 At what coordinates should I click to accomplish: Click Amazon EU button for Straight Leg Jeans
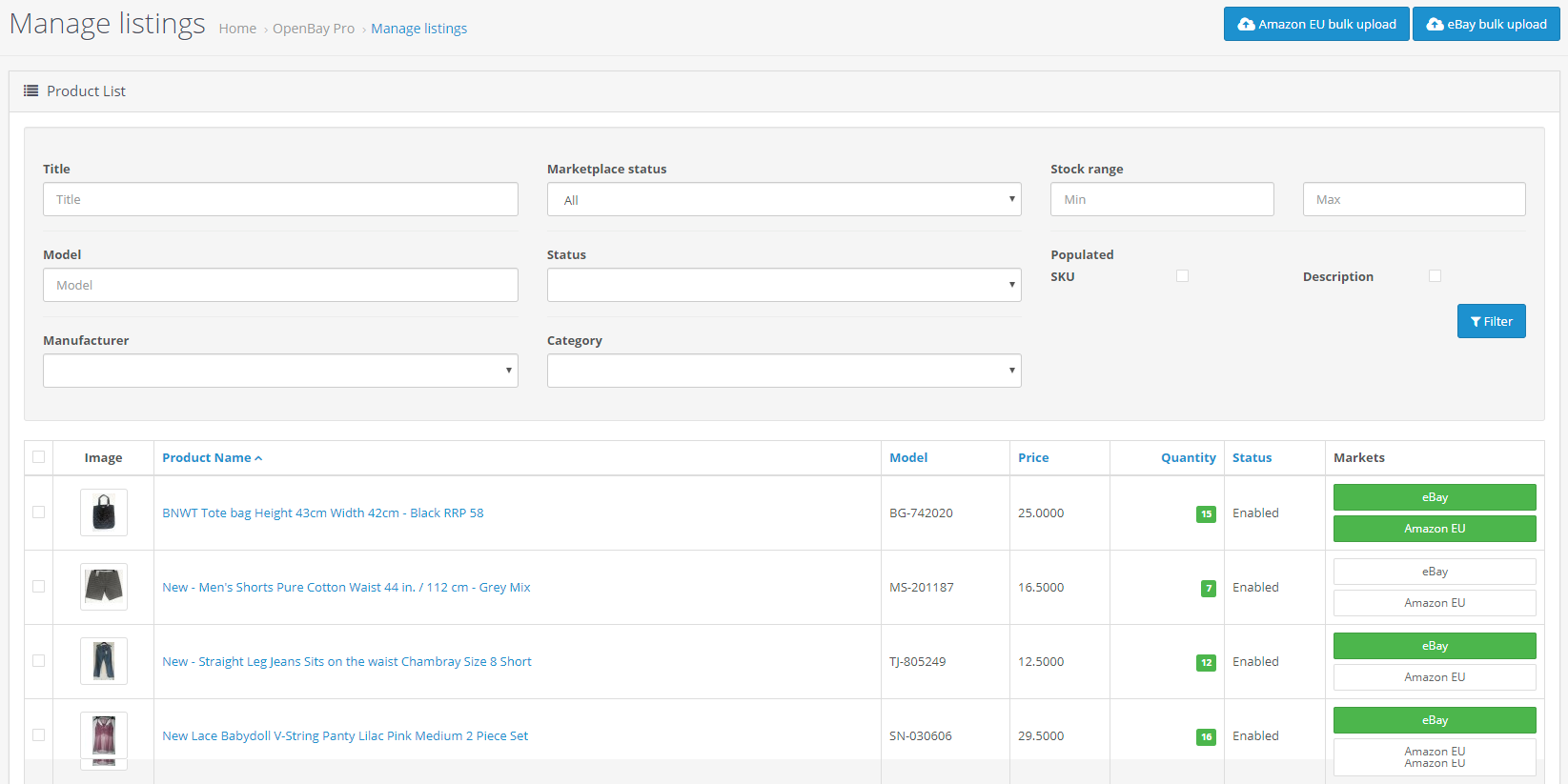(x=1435, y=677)
